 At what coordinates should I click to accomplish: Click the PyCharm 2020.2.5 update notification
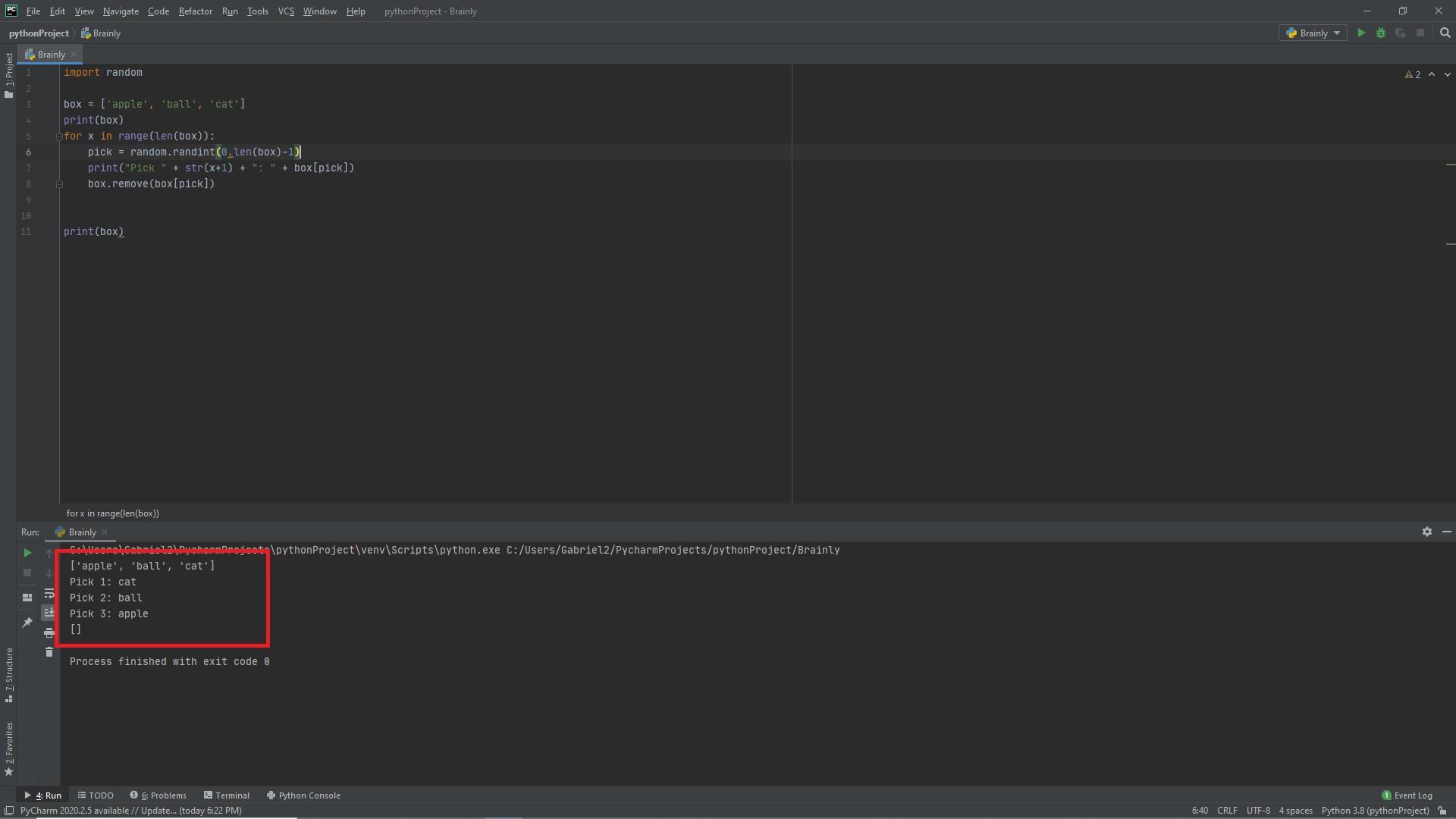[x=130, y=811]
